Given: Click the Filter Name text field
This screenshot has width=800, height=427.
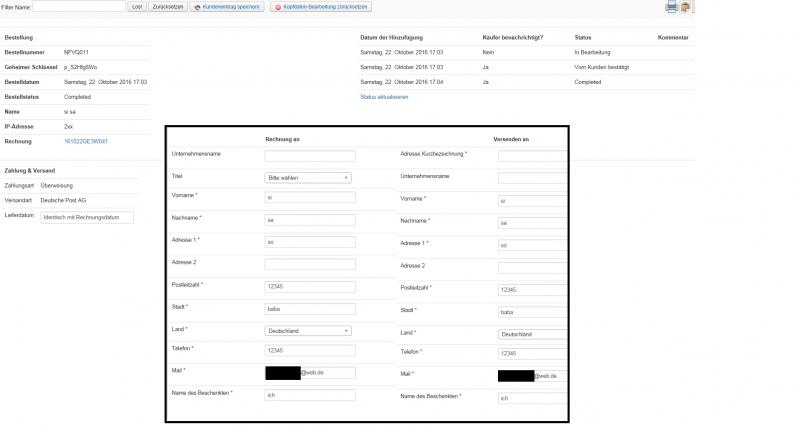Looking at the screenshot, I should point(79,7).
